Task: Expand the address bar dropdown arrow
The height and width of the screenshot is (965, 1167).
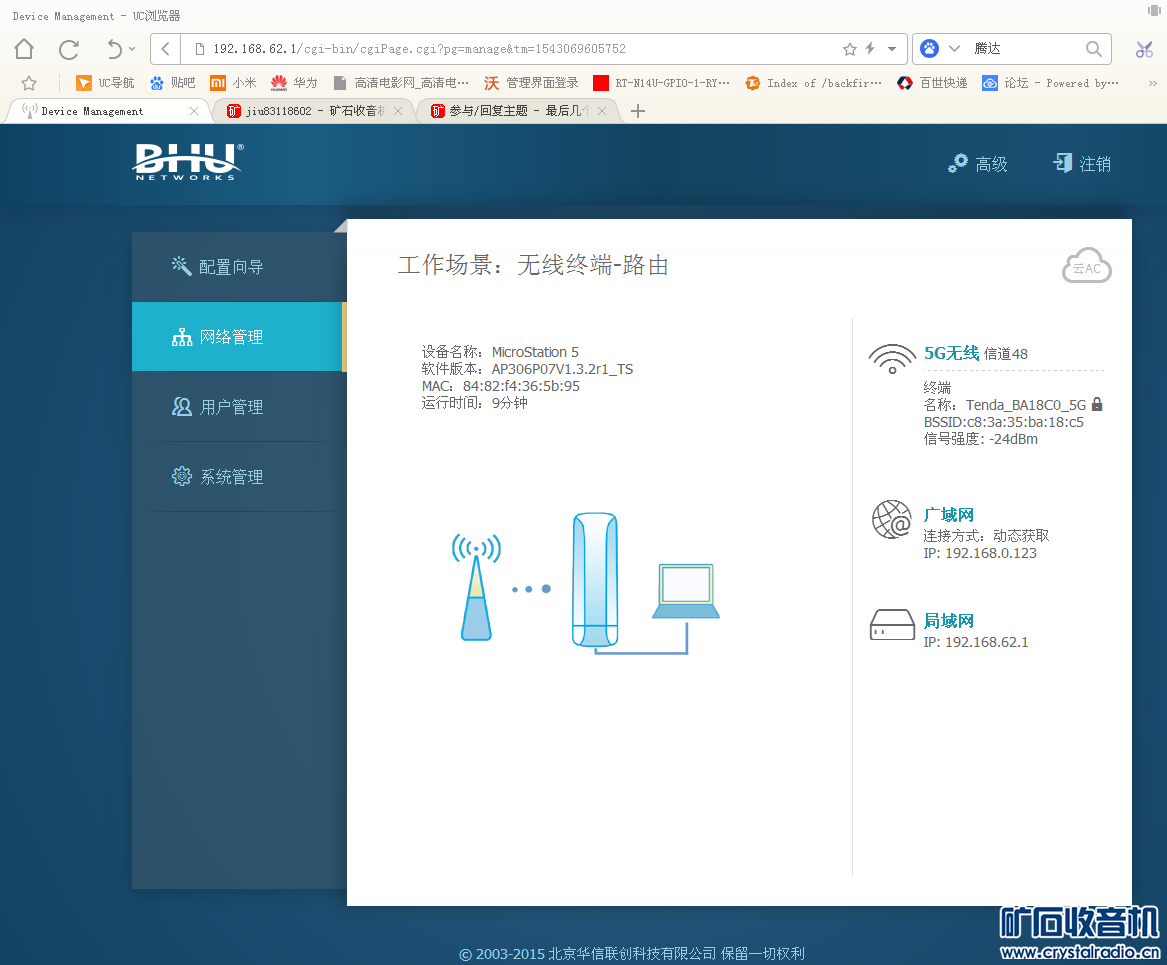Action: click(x=892, y=49)
